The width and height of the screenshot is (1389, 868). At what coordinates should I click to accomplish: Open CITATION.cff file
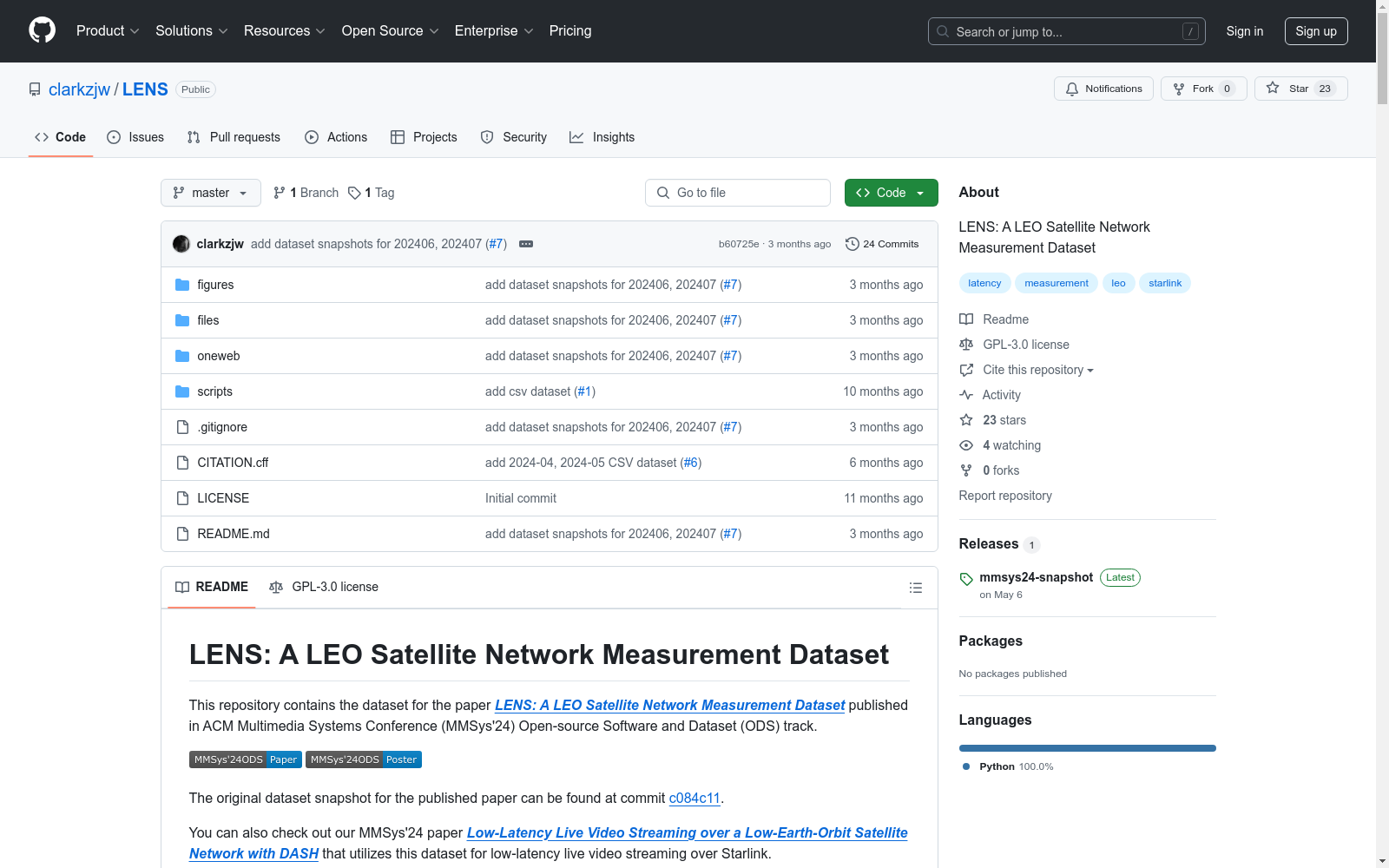pyautogui.click(x=233, y=463)
